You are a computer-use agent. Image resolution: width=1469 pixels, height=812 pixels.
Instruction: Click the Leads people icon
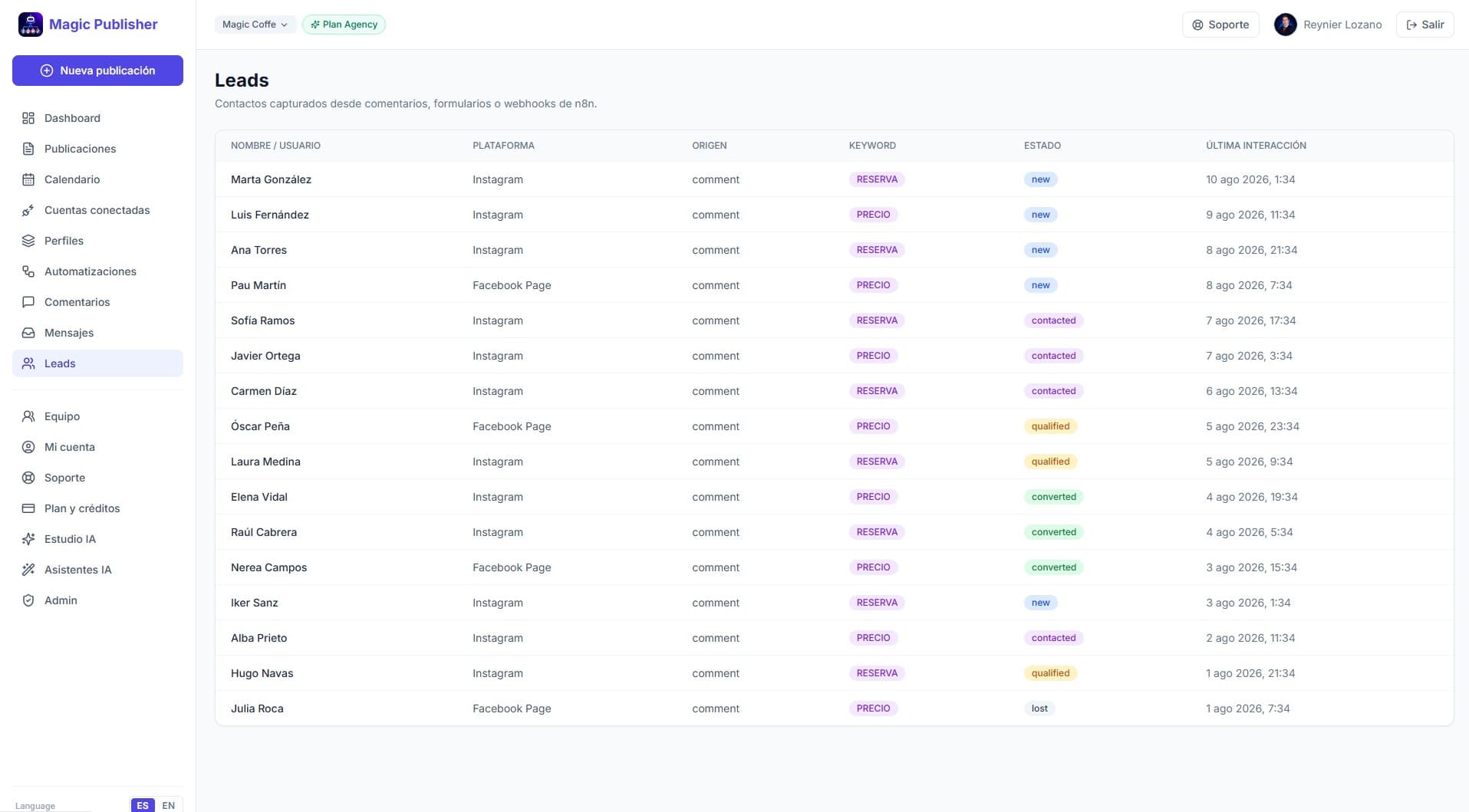[x=28, y=363]
